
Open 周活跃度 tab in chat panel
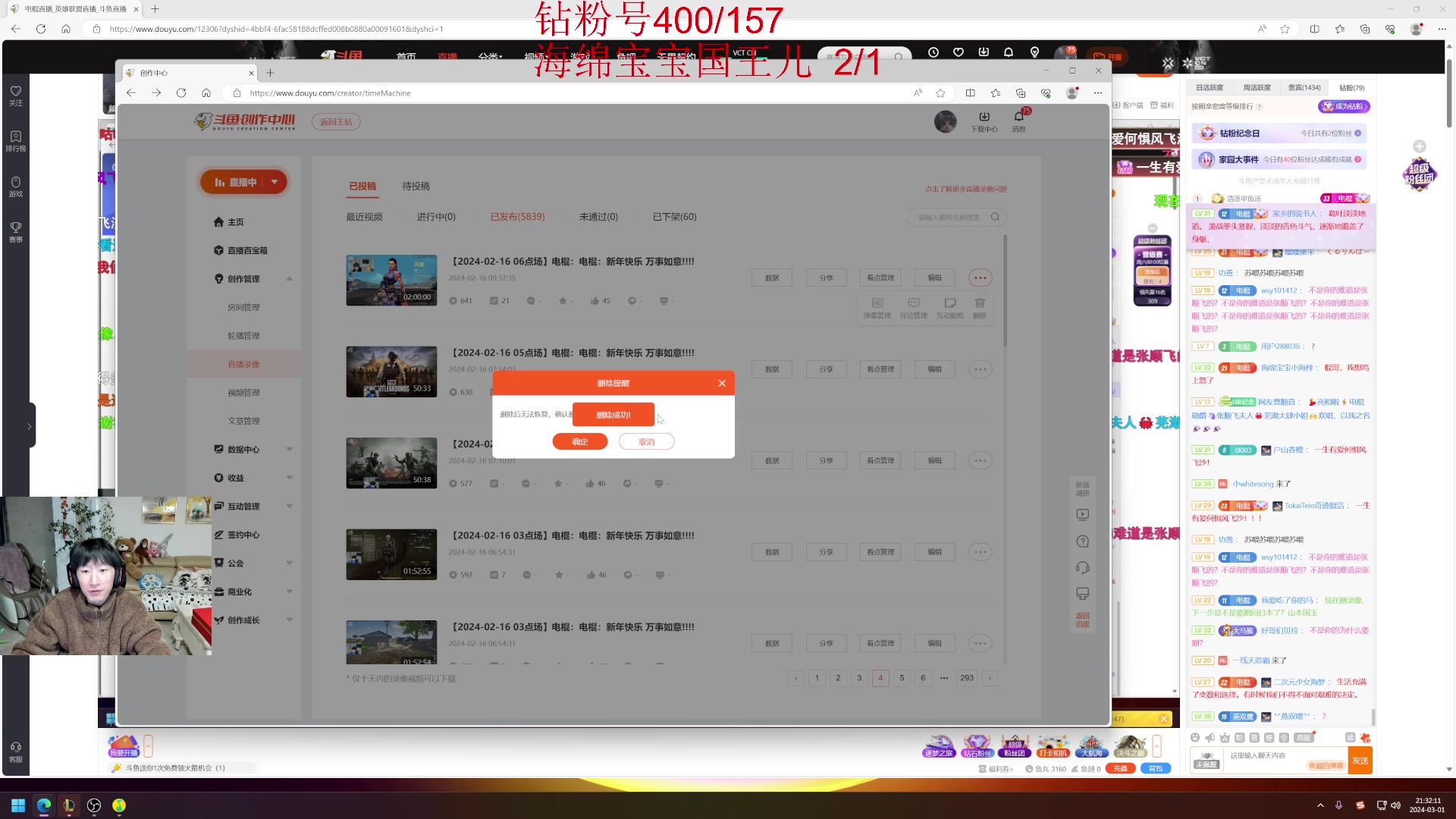(x=1257, y=87)
